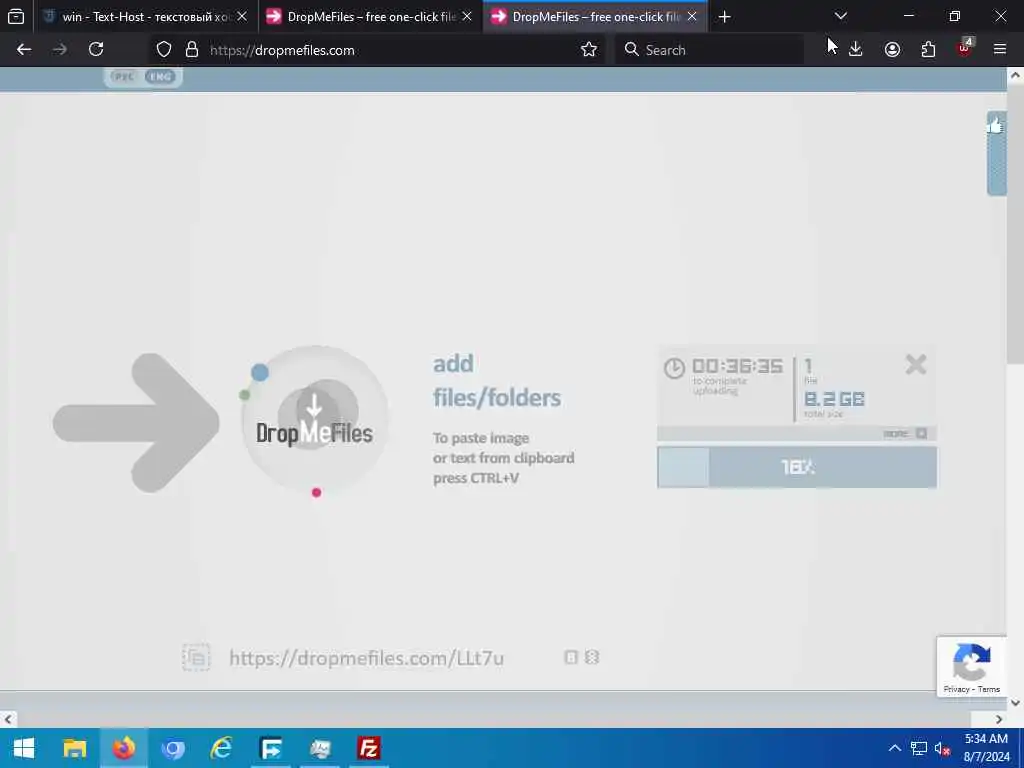The height and width of the screenshot is (768, 1024).
Task: Open Firefox View icon
Action: (16, 17)
